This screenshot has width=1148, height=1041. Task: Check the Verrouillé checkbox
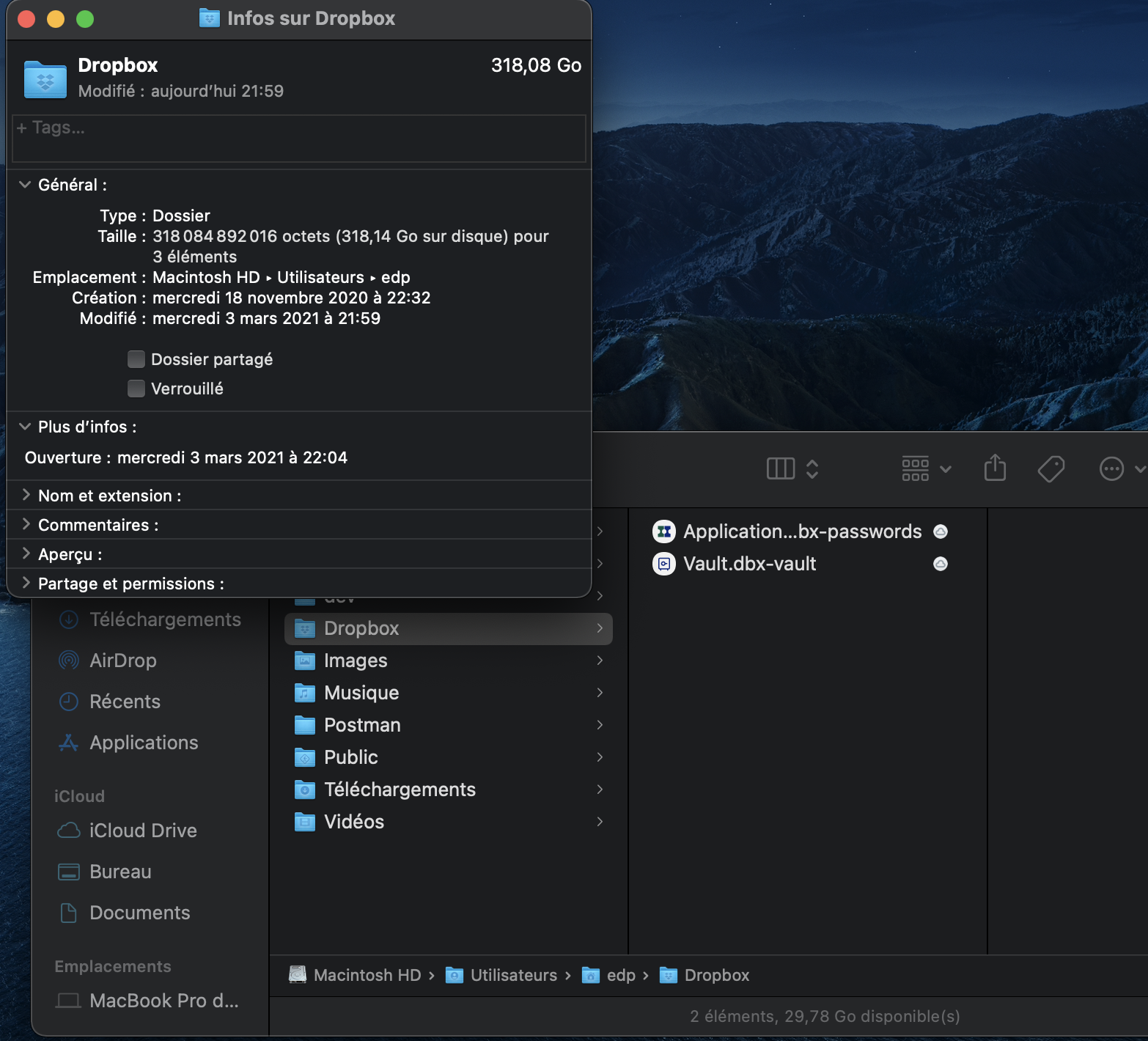pos(136,389)
